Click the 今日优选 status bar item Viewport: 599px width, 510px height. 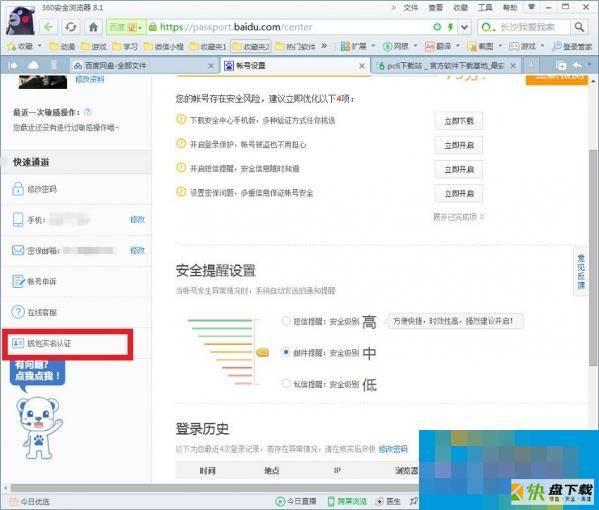coord(29,501)
